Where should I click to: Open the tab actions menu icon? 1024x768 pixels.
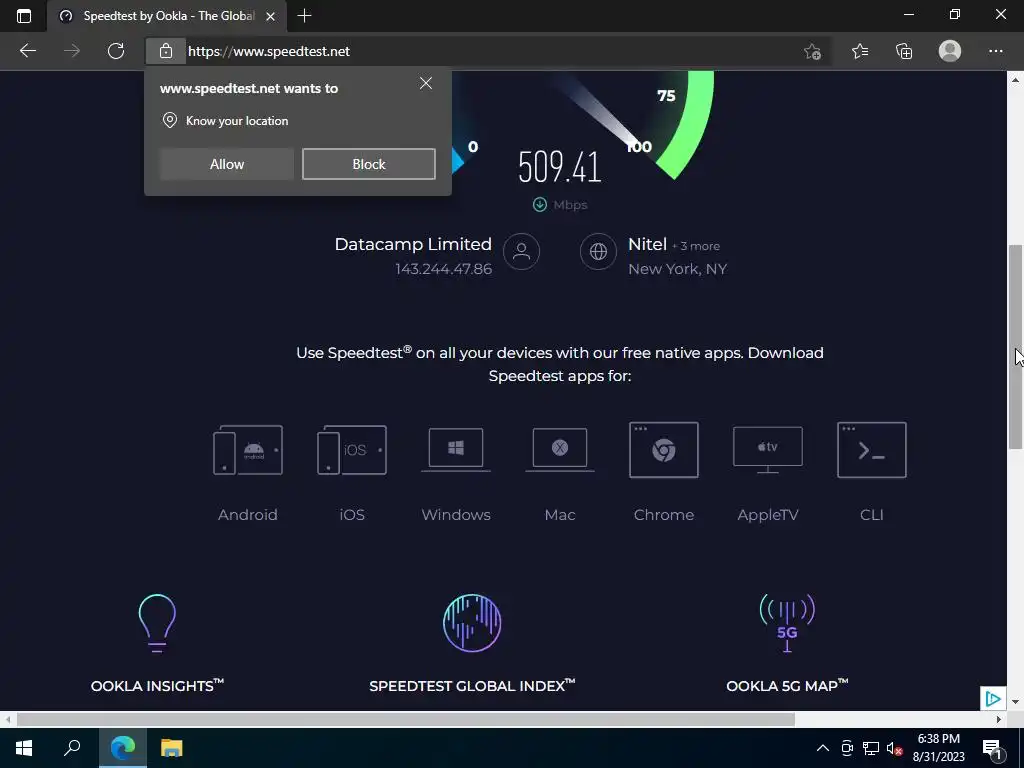[24, 16]
